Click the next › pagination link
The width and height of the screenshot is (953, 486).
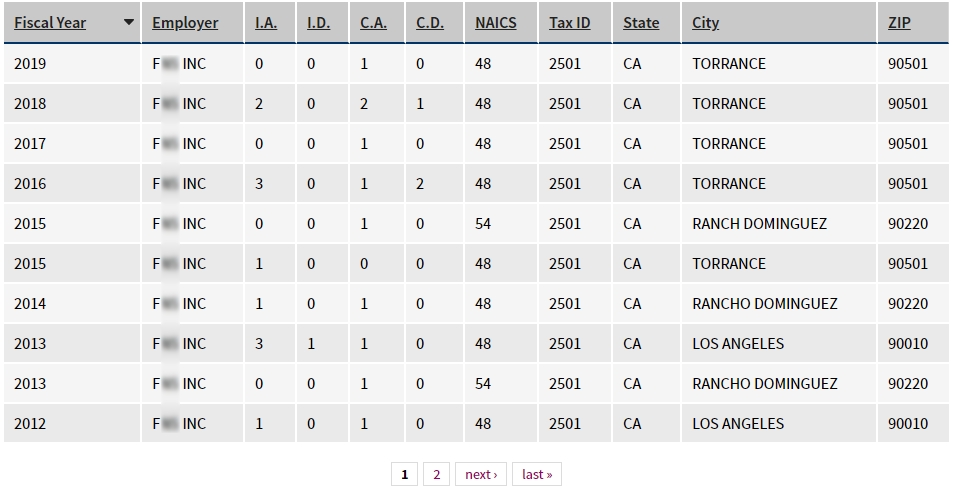(481, 474)
